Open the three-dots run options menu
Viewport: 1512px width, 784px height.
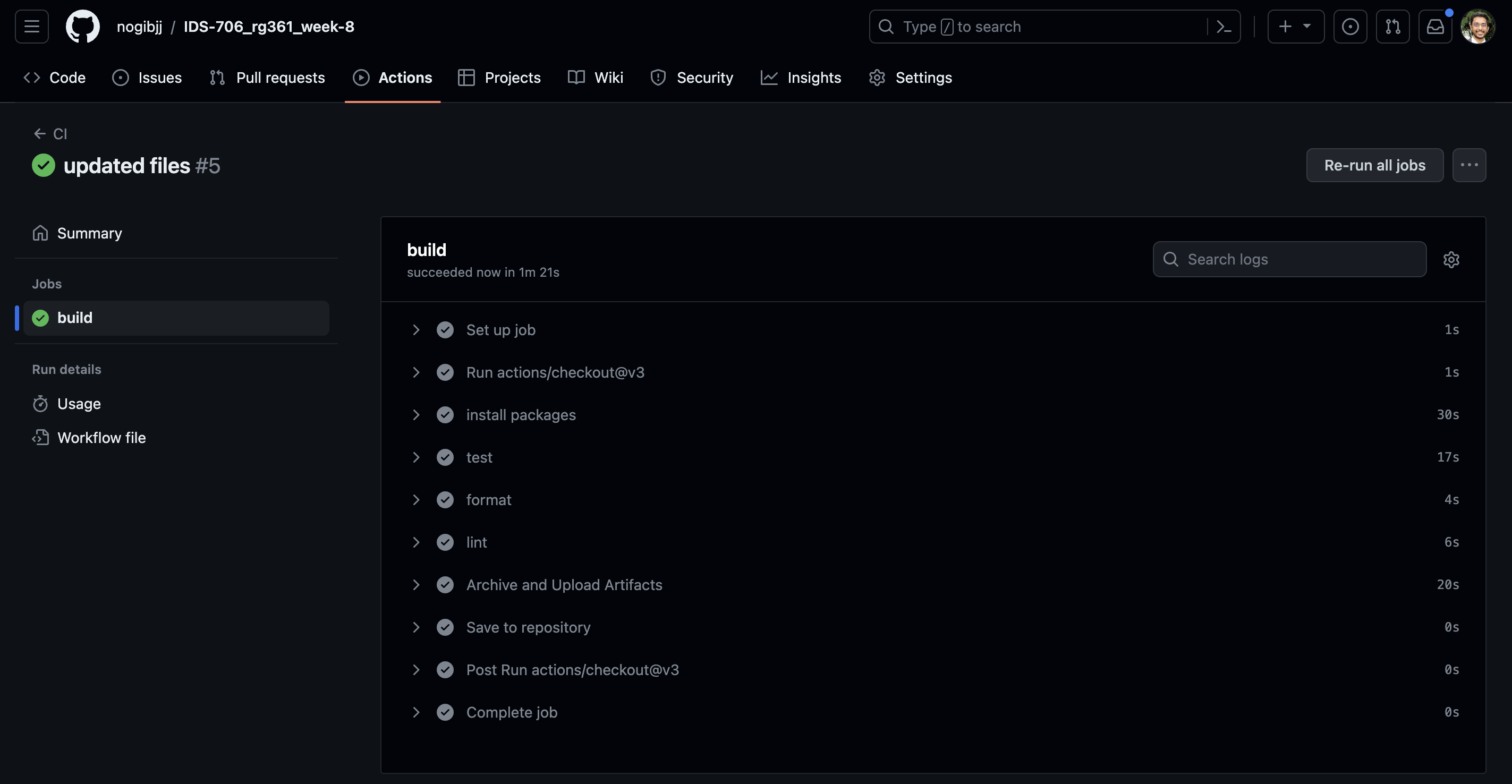click(1468, 166)
